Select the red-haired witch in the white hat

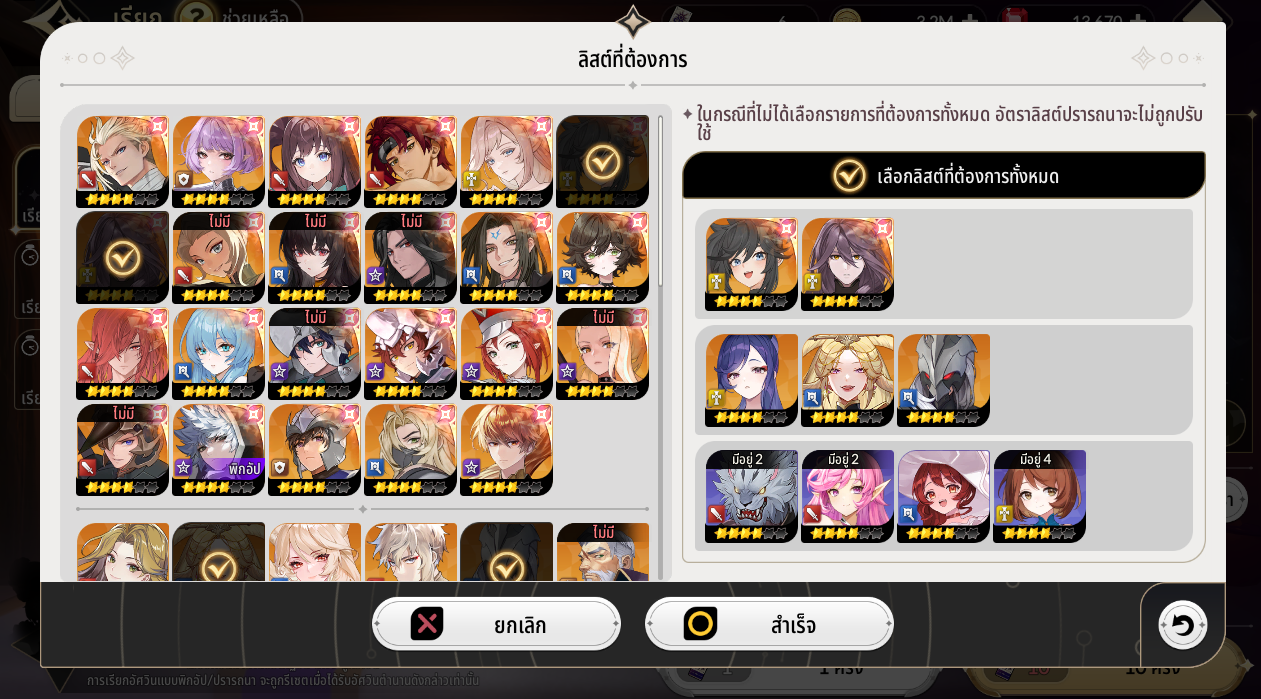[943, 496]
